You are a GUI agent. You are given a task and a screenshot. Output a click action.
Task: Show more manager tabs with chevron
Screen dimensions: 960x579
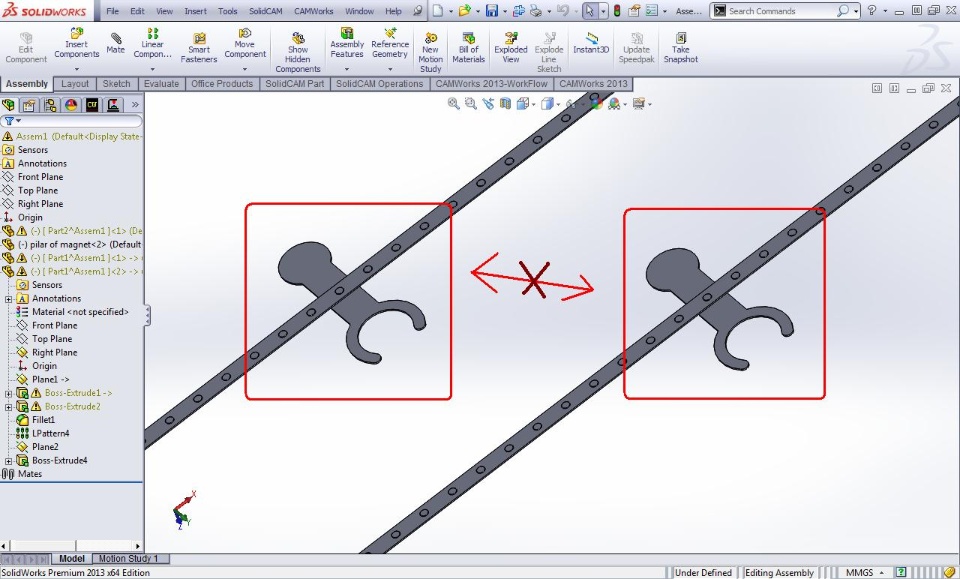click(135, 105)
